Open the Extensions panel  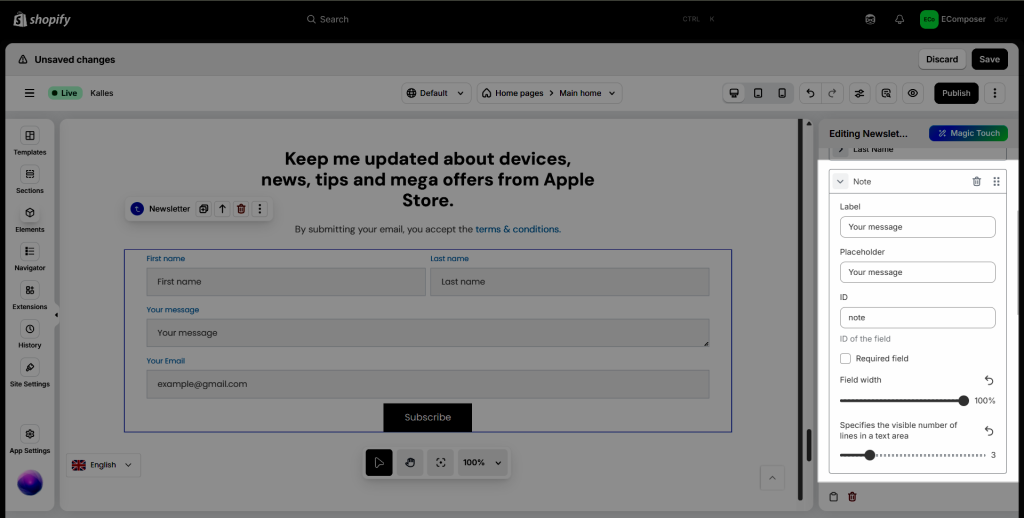pyautogui.click(x=30, y=295)
